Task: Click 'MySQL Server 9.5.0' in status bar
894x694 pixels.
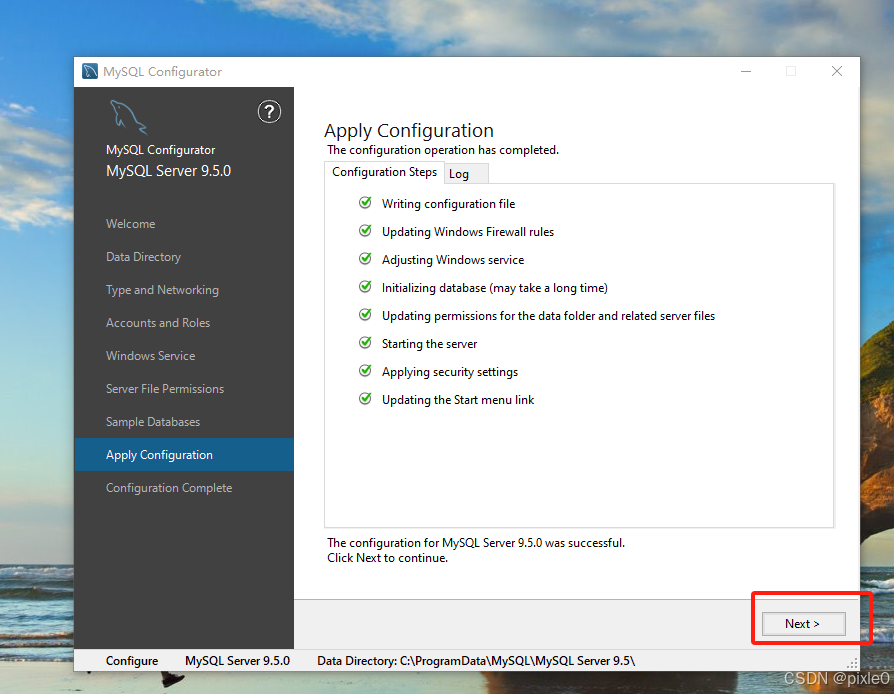Action: [237, 661]
